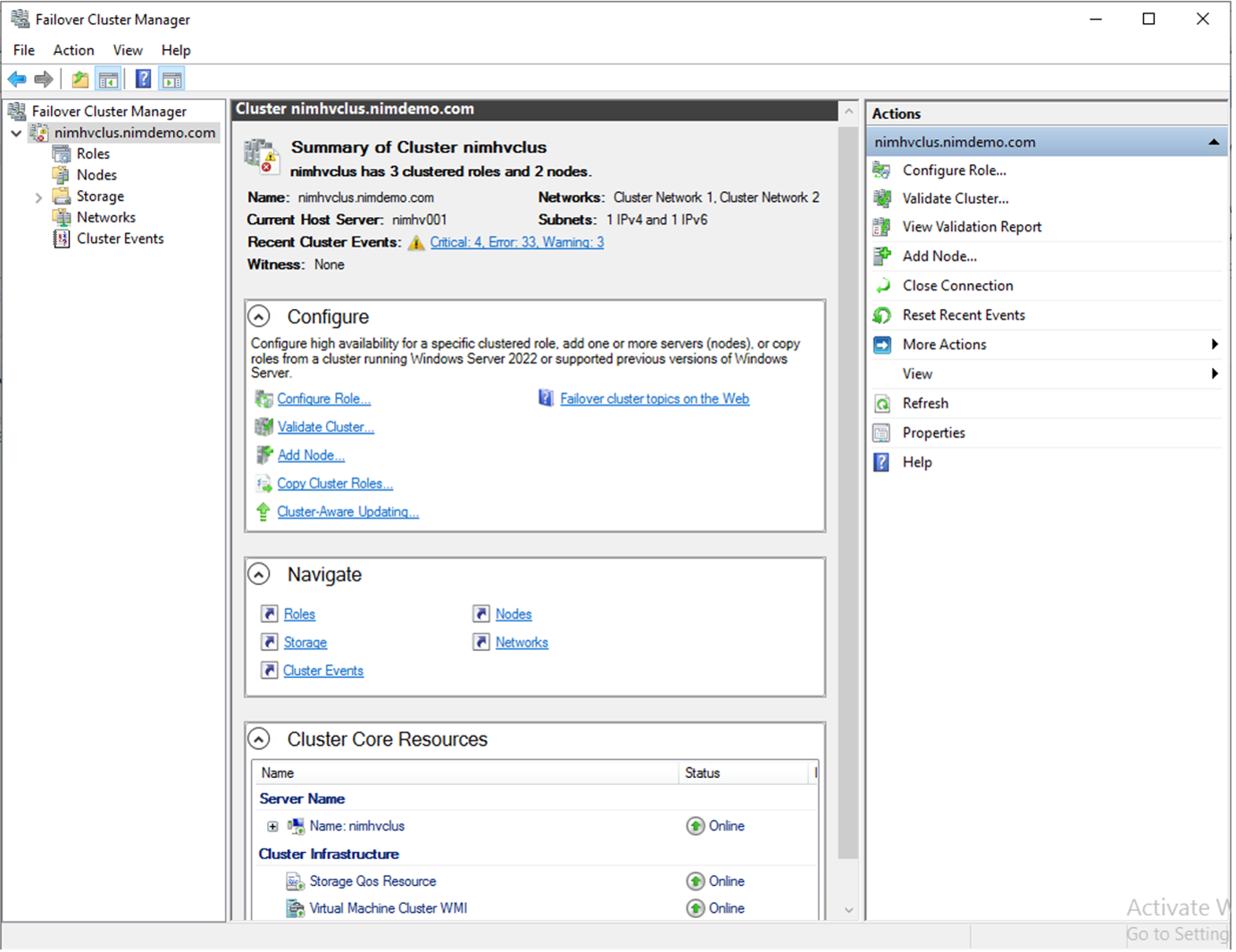Click the Critical/Error/Warning events link
Image resolution: width=1236 pixels, height=952 pixels.
pos(516,242)
